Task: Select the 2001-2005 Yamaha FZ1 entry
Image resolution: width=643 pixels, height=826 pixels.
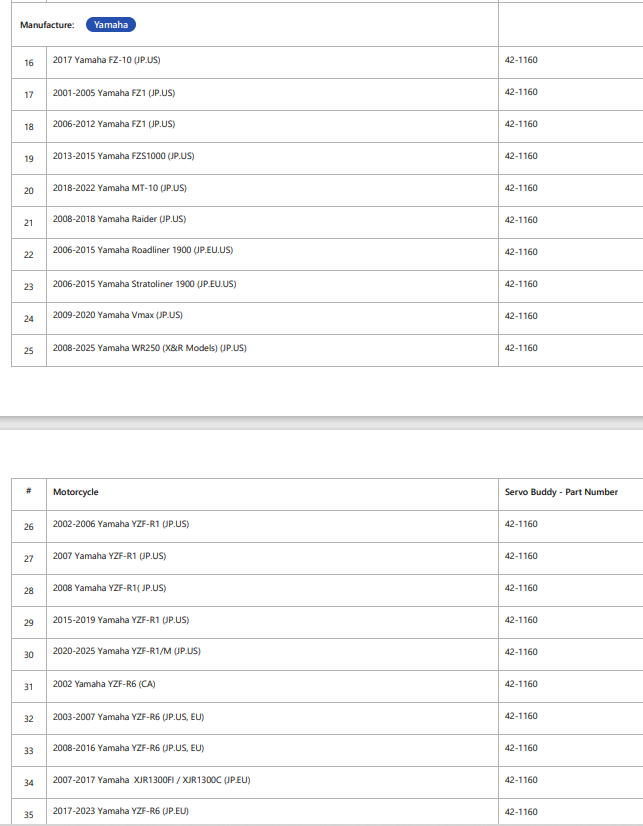Action: pos(114,93)
